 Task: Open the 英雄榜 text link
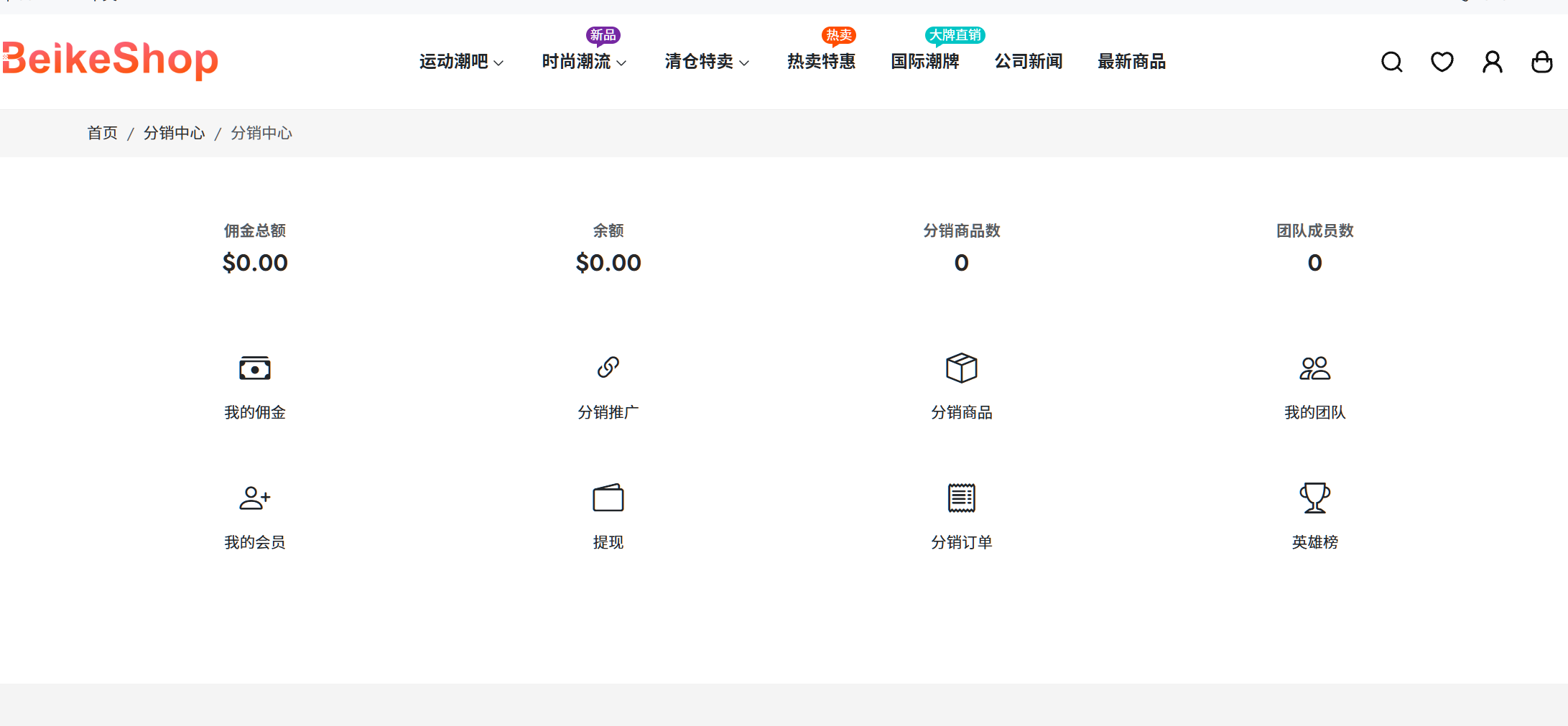1315,542
